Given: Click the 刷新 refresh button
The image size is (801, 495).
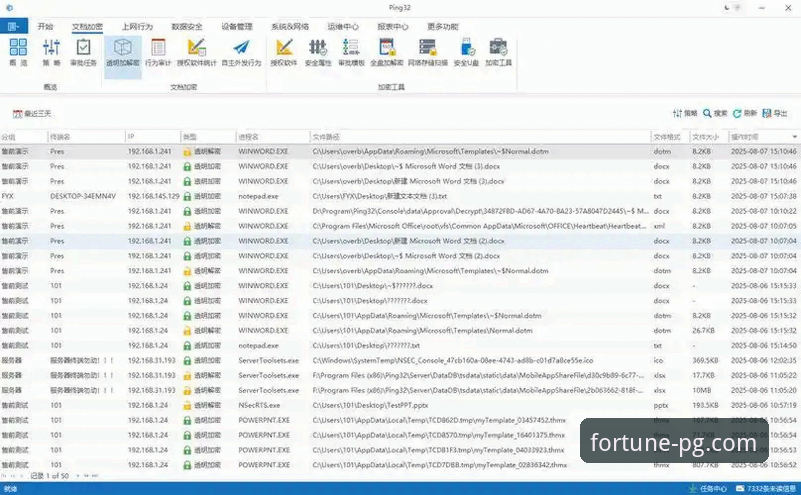Looking at the screenshot, I should pyautogui.click(x=744, y=114).
